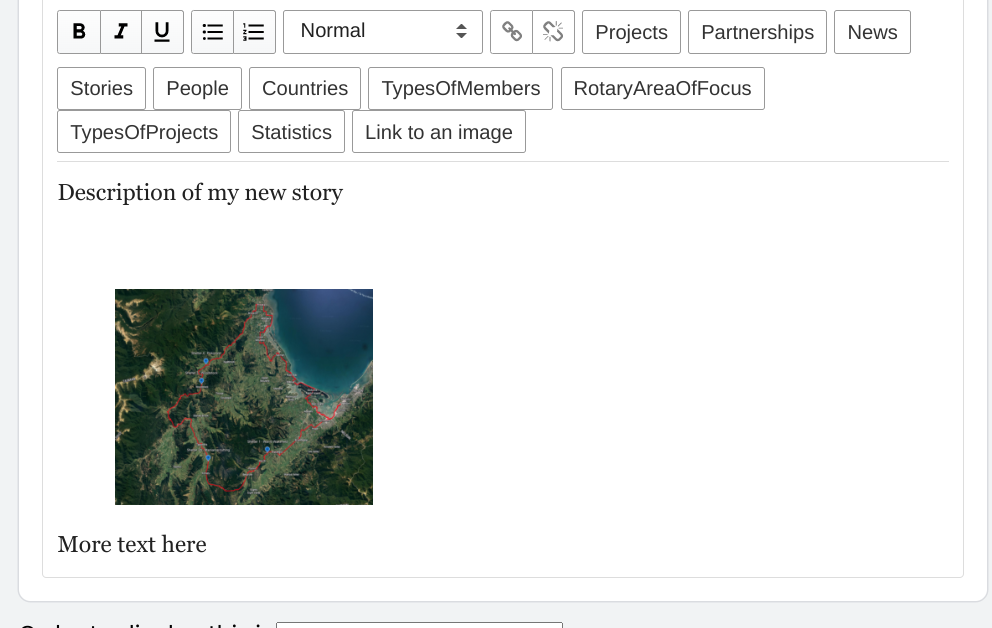Image resolution: width=992 pixels, height=628 pixels.
Task: Click the Projects button
Action: coord(631,32)
